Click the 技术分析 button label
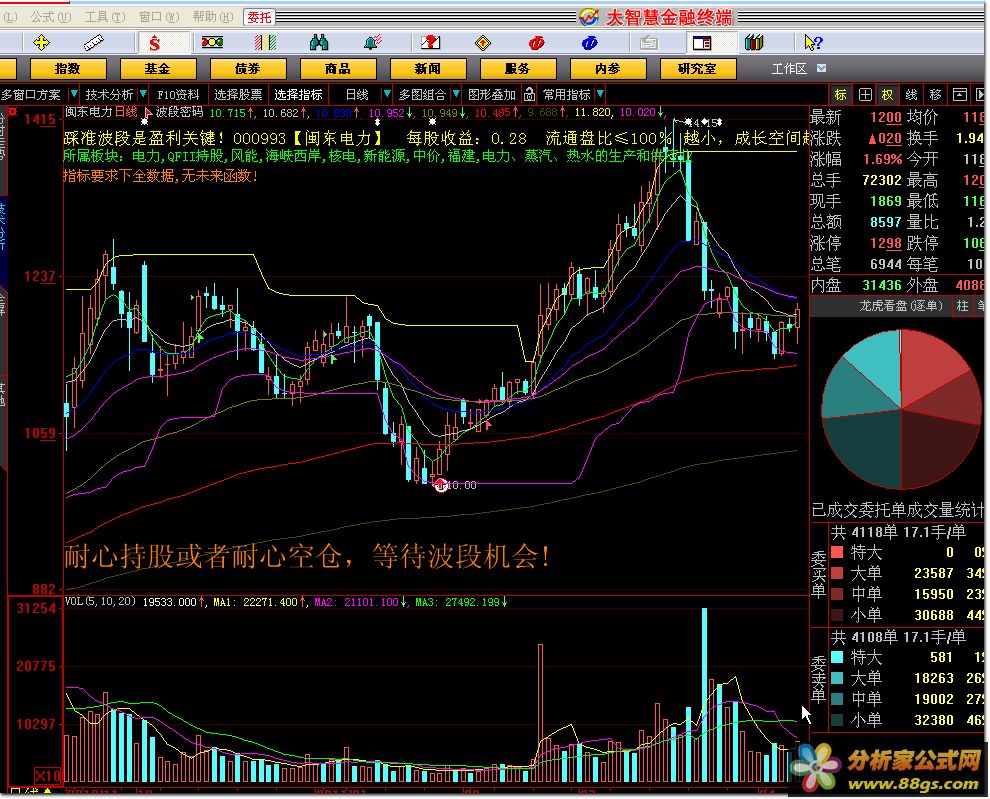Viewport: 990px width, 799px height. point(109,95)
